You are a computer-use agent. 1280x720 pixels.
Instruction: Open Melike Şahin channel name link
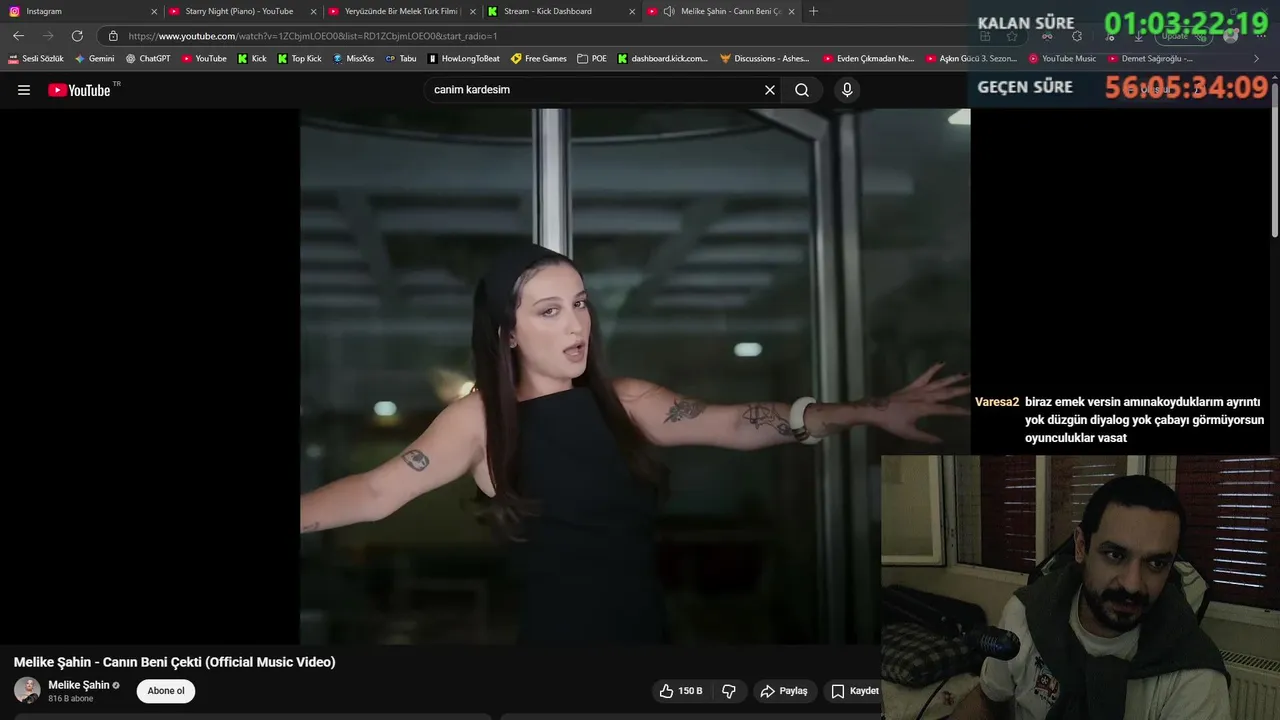pyautogui.click(x=79, y=685)
